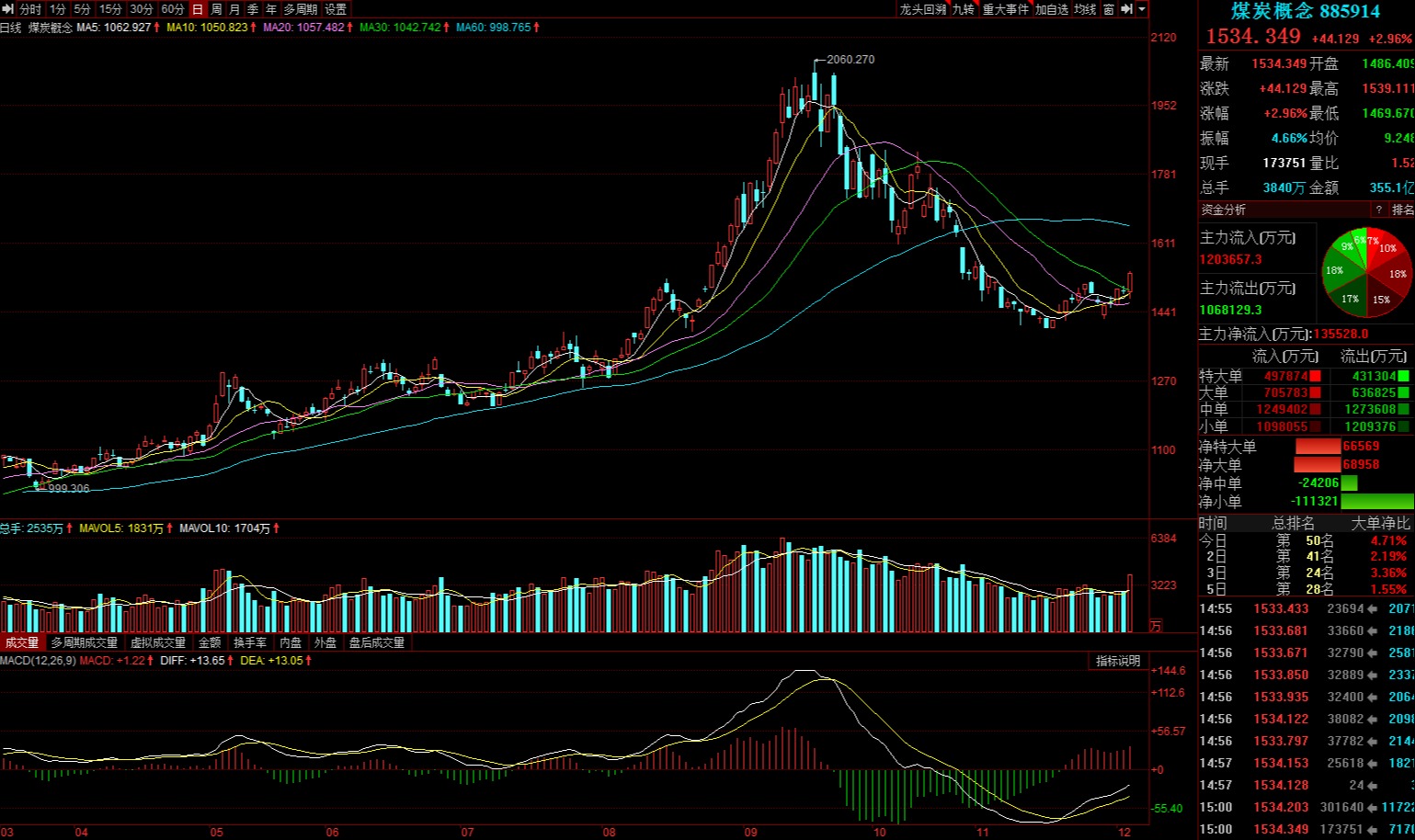Select the 换手率 turnover rate tab
Image resolution: width=1415 pixels, height=840 pixels.
click(x=250, y=642)
